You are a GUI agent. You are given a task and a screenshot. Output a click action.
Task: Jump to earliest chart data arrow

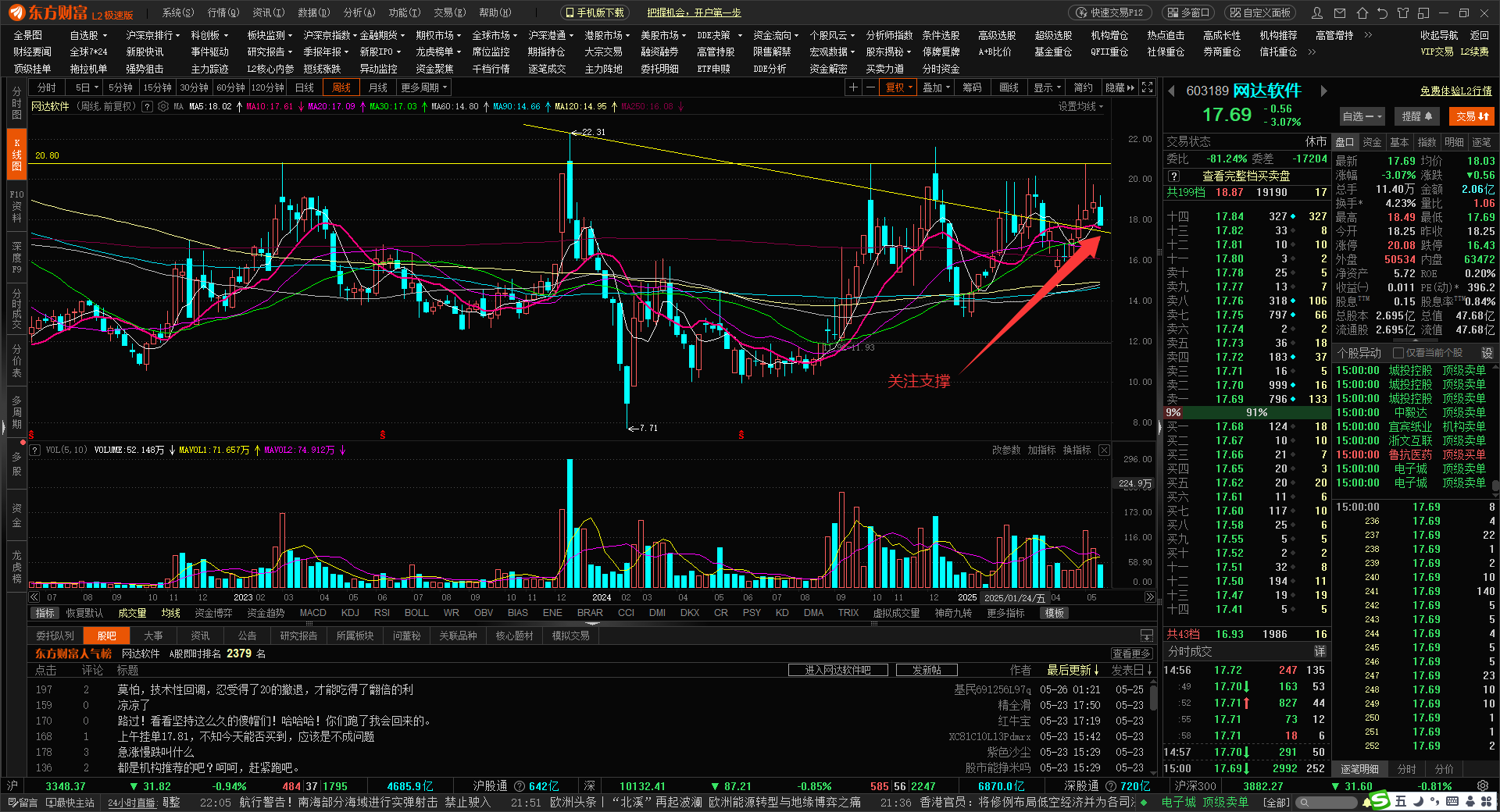pos(34,597)
